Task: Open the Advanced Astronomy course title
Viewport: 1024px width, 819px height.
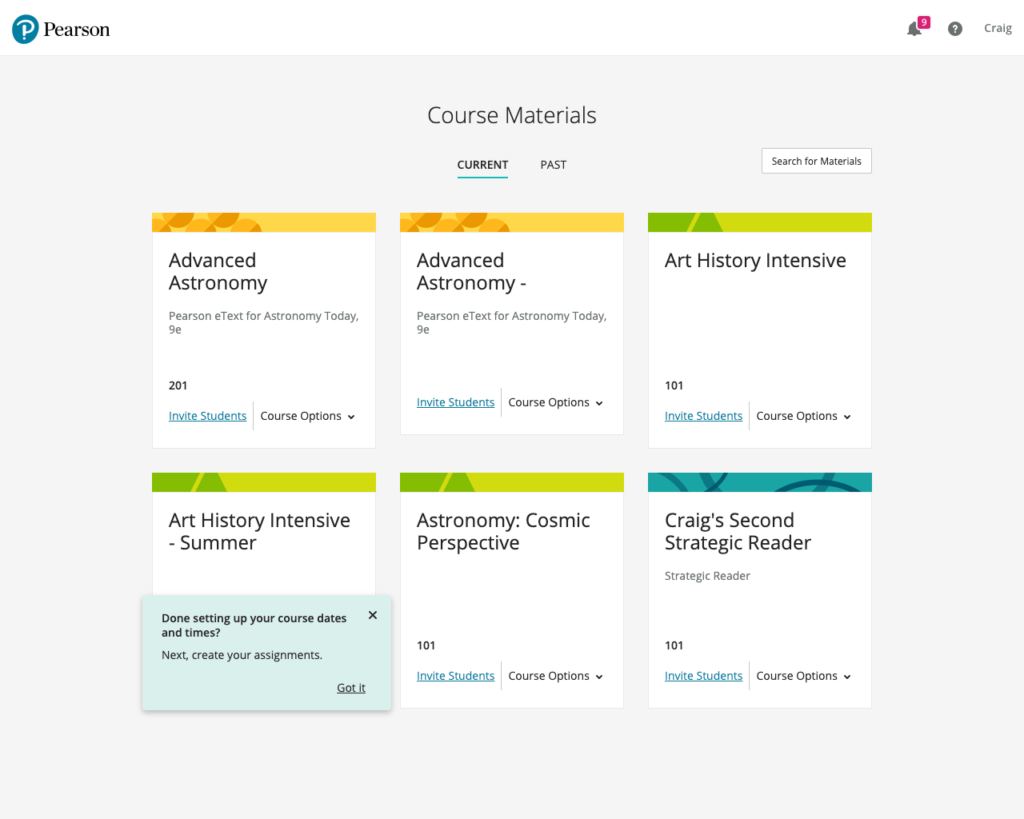Action: [x=218, y=271]
